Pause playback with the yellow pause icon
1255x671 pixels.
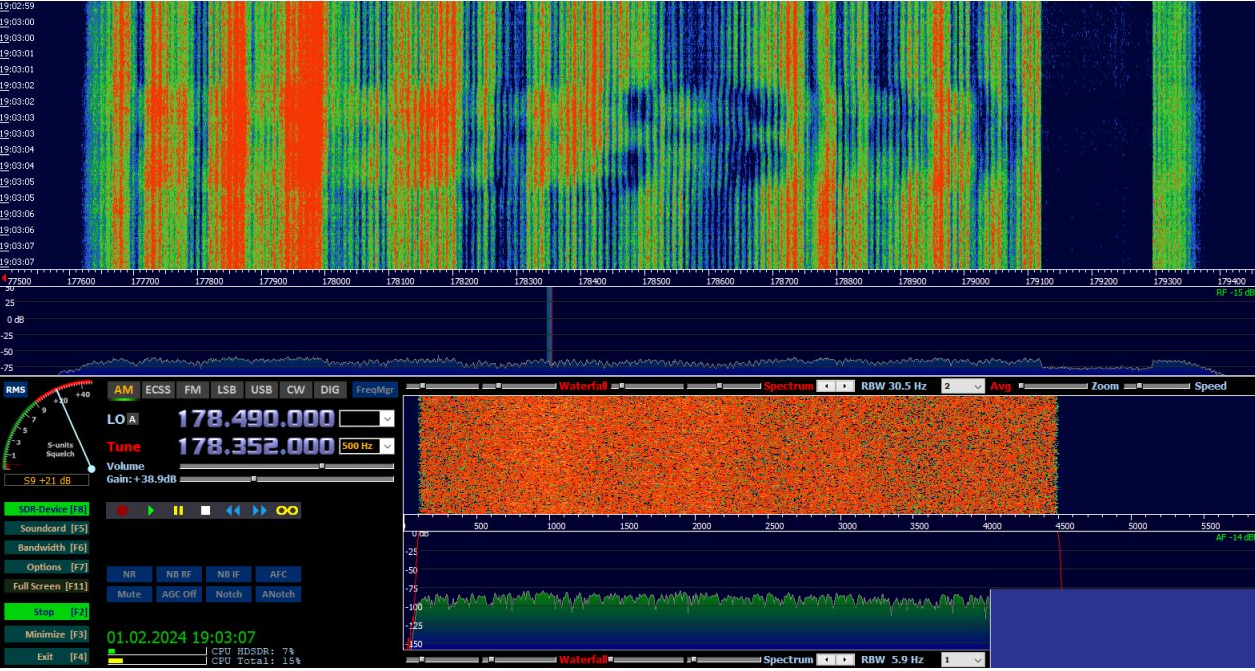coord(178,510)
